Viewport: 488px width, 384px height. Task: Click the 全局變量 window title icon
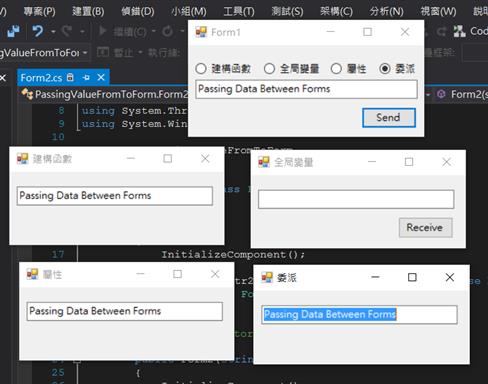(264, 162)
